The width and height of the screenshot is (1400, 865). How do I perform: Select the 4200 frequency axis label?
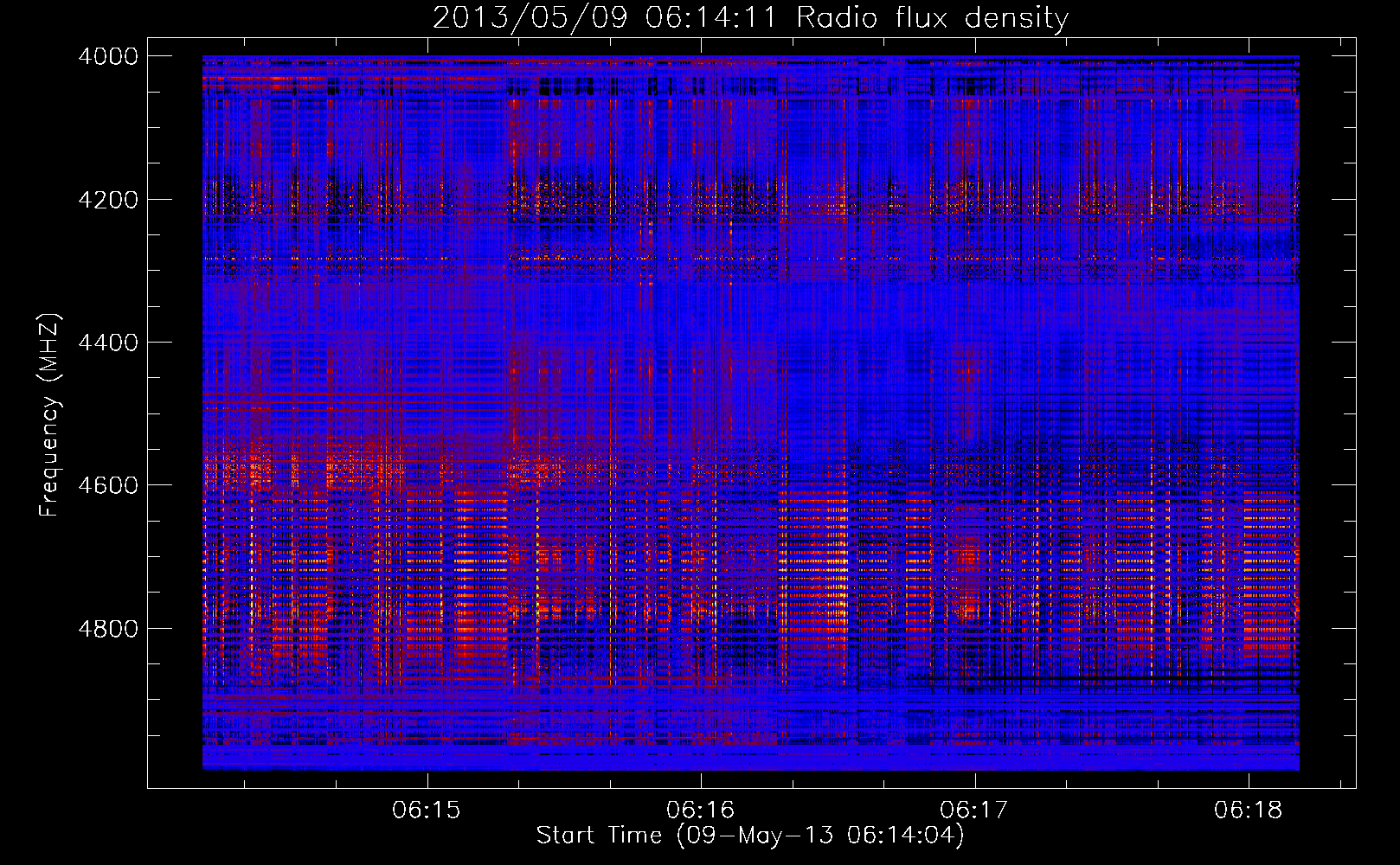coord(107,200)
